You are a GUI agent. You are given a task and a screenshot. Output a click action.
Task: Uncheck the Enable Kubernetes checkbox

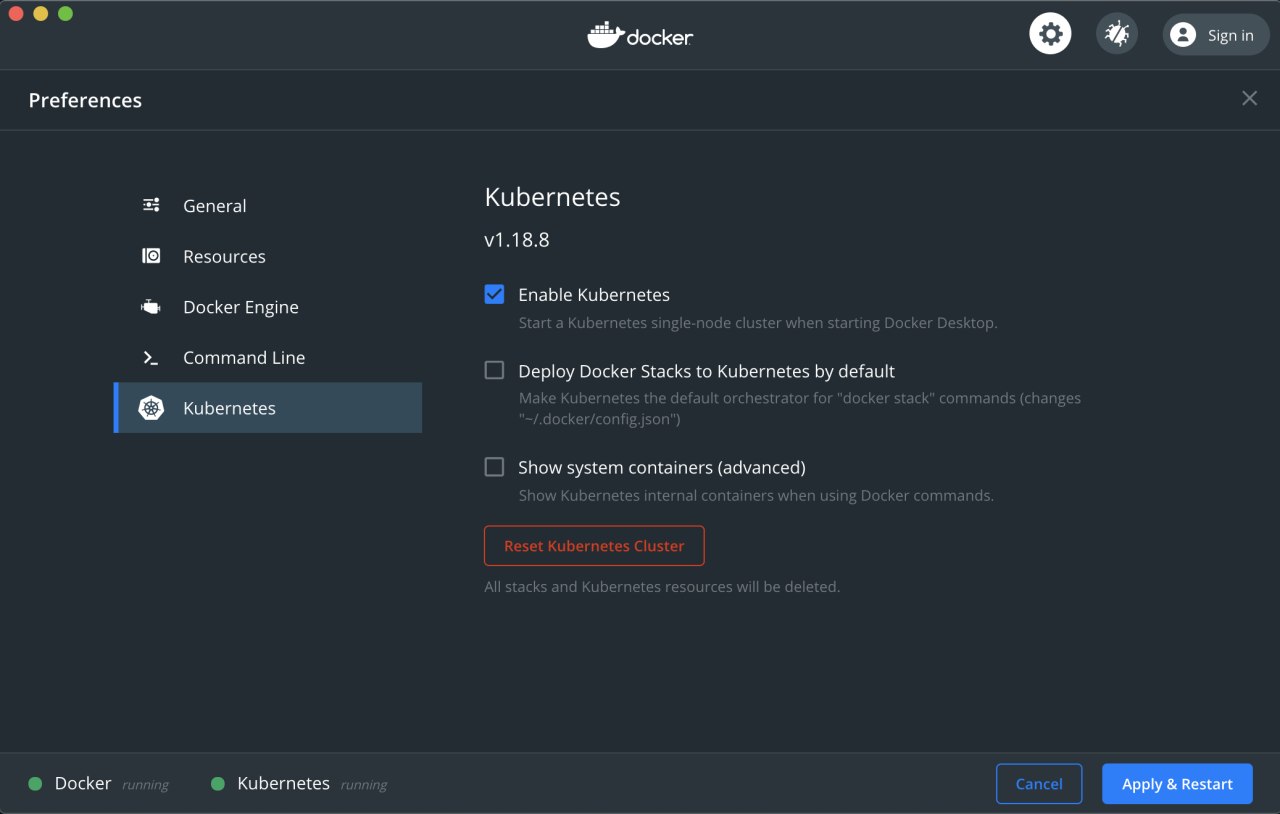coord(494,294)
